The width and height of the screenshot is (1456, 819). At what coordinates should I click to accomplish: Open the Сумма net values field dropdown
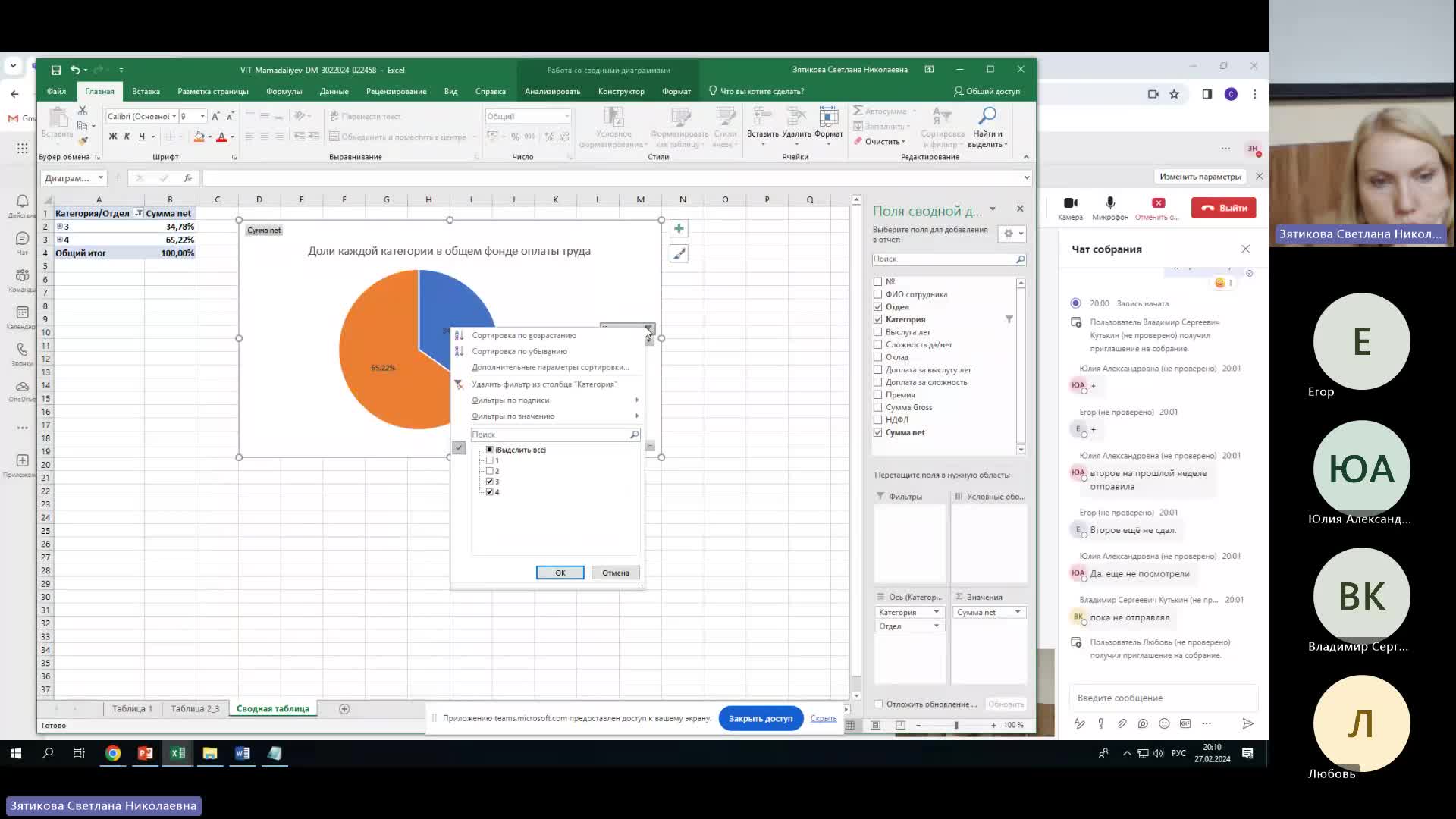coord(1018,613)
